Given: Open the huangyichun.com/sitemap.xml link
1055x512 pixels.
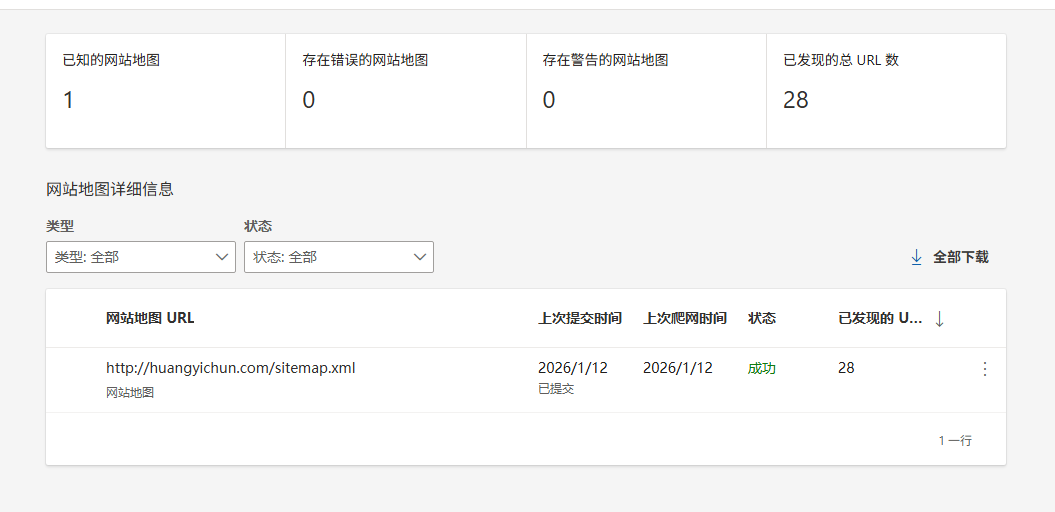Looking at the screenshot, I should (x=230, y=368).
